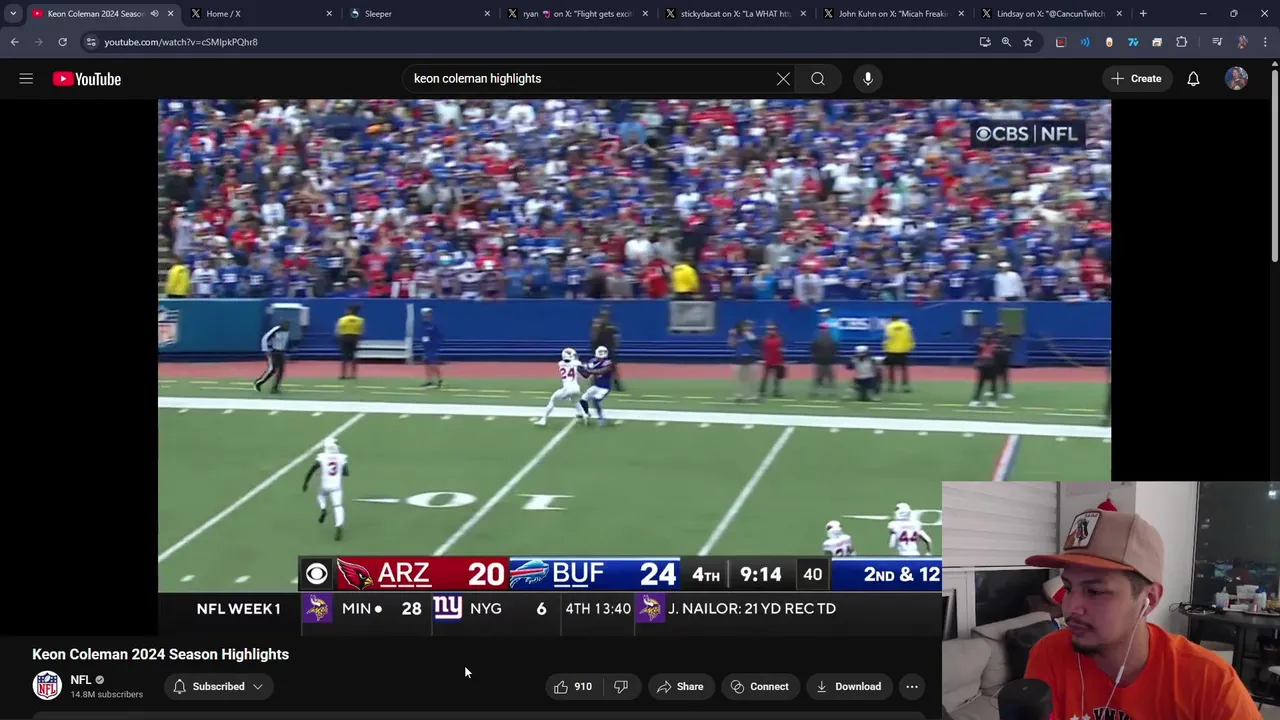Clear the search box with the X
This screenshot has width=1280, height=720.
tap(783, 79)
